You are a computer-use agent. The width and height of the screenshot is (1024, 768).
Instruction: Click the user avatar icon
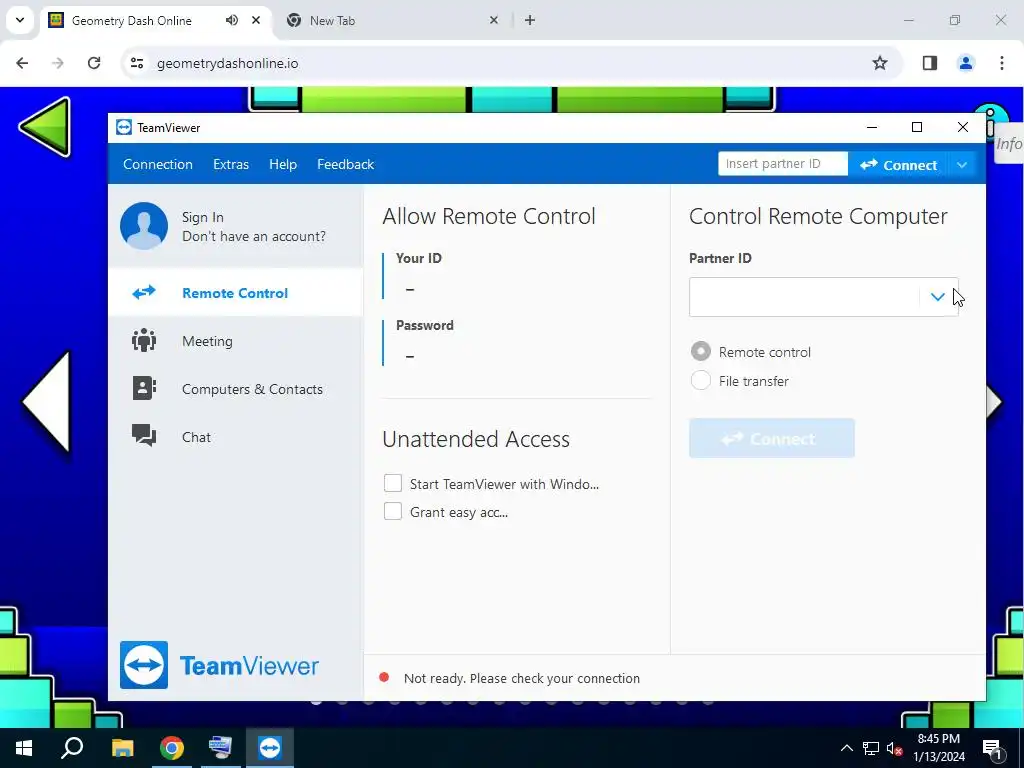144,226
